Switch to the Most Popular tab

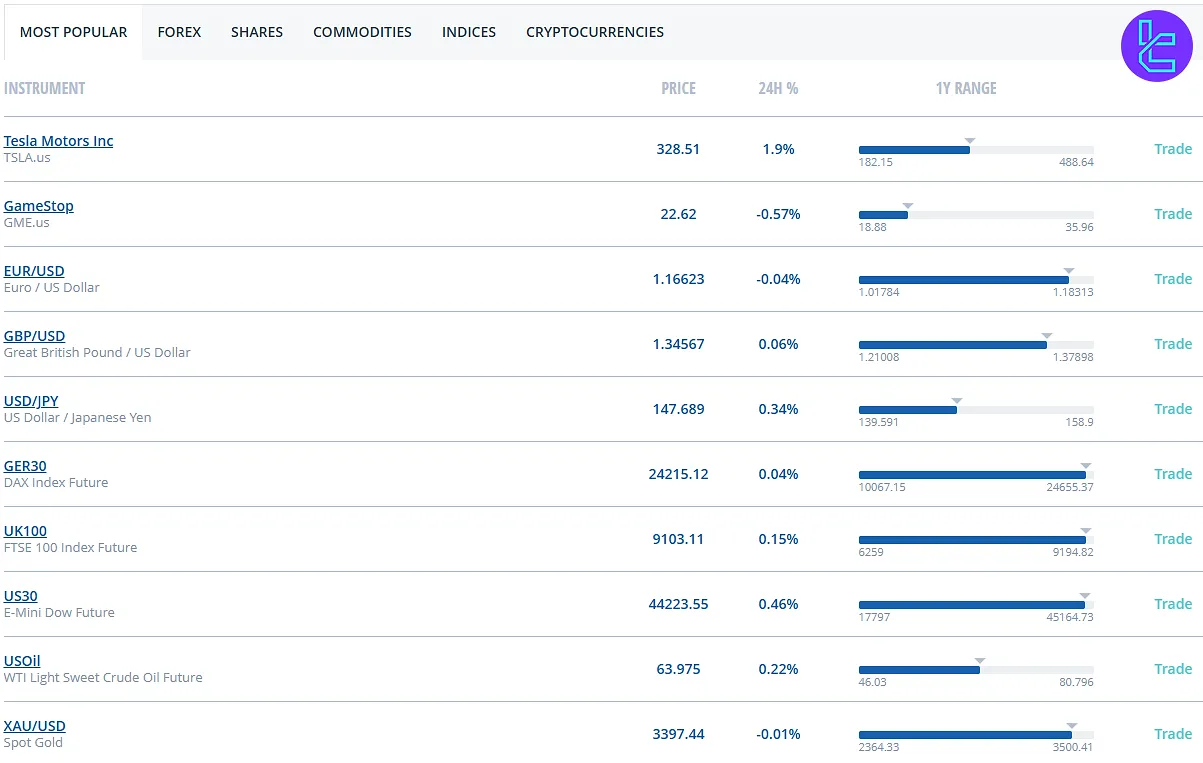(73, 32)
